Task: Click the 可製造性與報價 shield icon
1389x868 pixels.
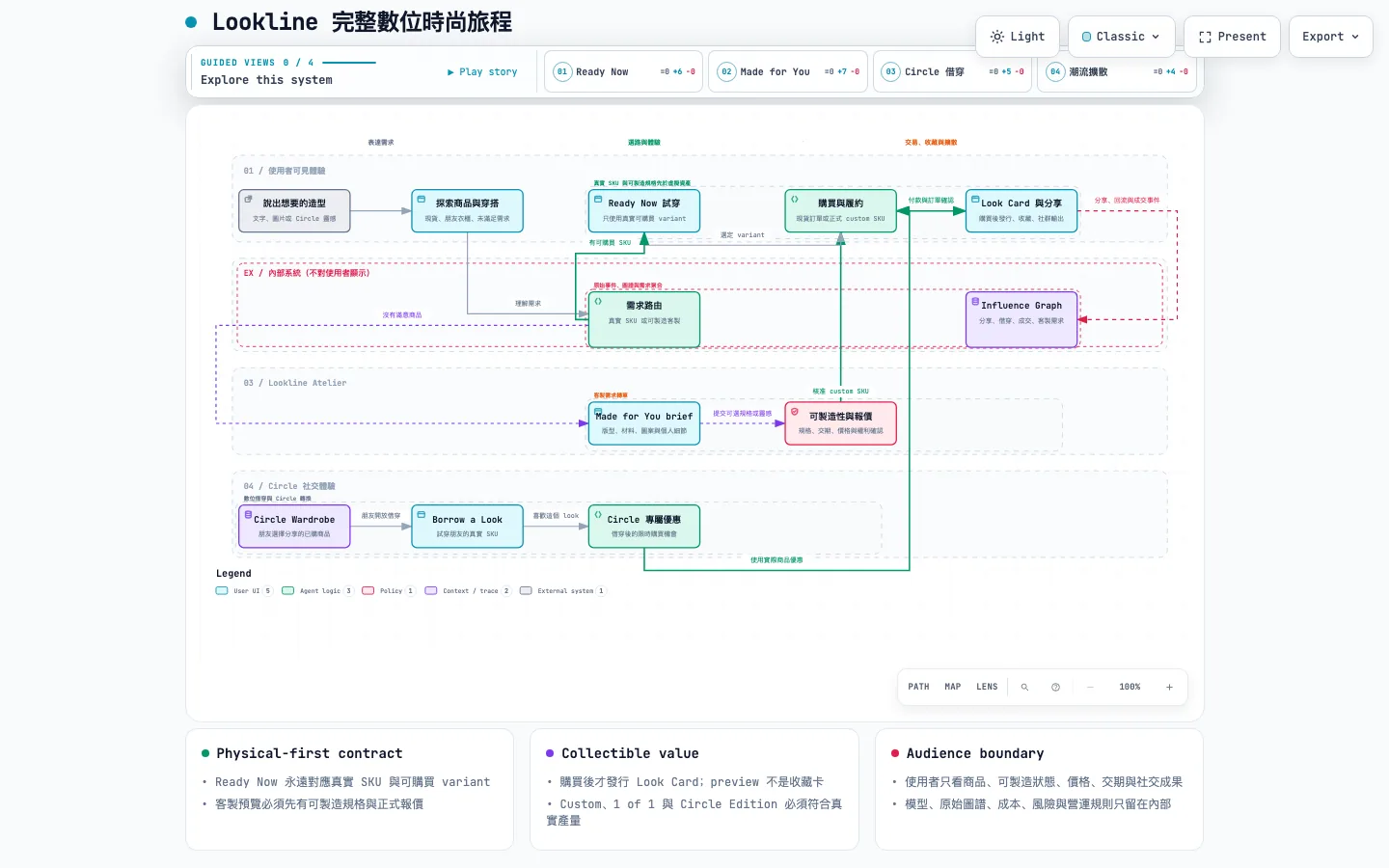Action: [x=795, y=412]
